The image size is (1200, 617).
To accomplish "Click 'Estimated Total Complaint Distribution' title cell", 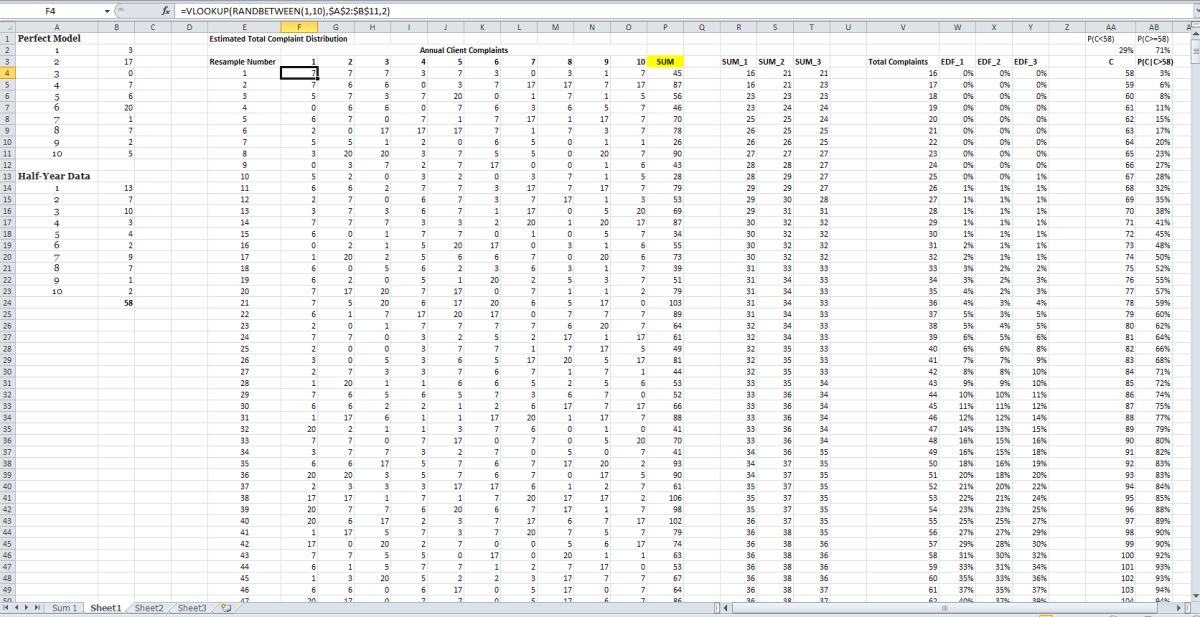I will [x=278, y=38].
